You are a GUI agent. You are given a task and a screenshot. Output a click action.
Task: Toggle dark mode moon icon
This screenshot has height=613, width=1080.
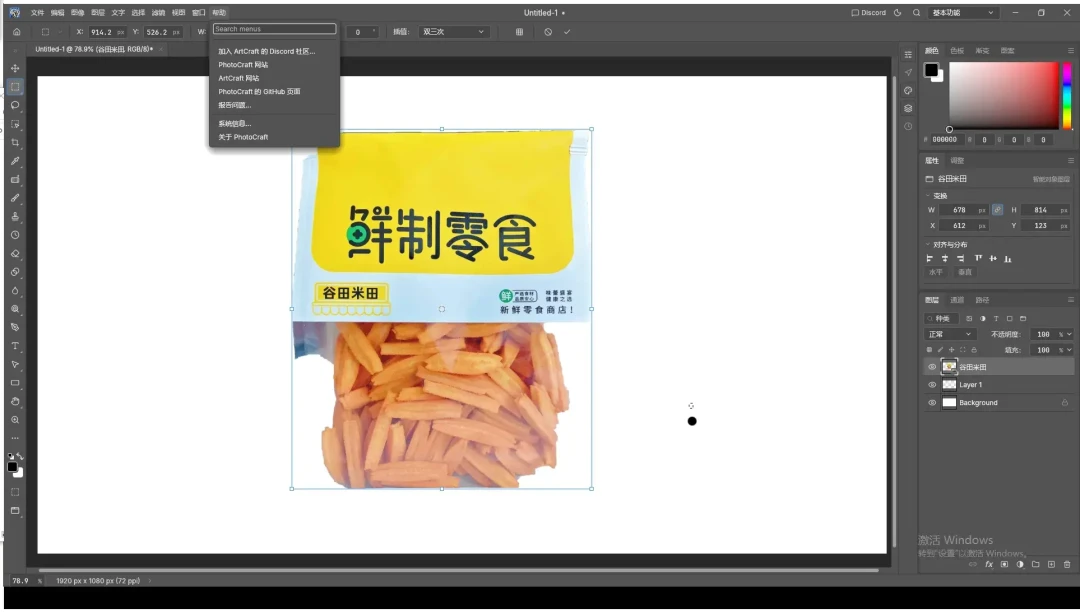pyautogui.click(x=897, y=12)
